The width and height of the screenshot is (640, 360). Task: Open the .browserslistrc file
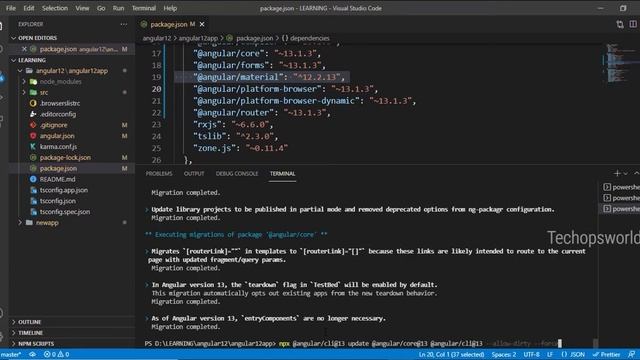60,103
